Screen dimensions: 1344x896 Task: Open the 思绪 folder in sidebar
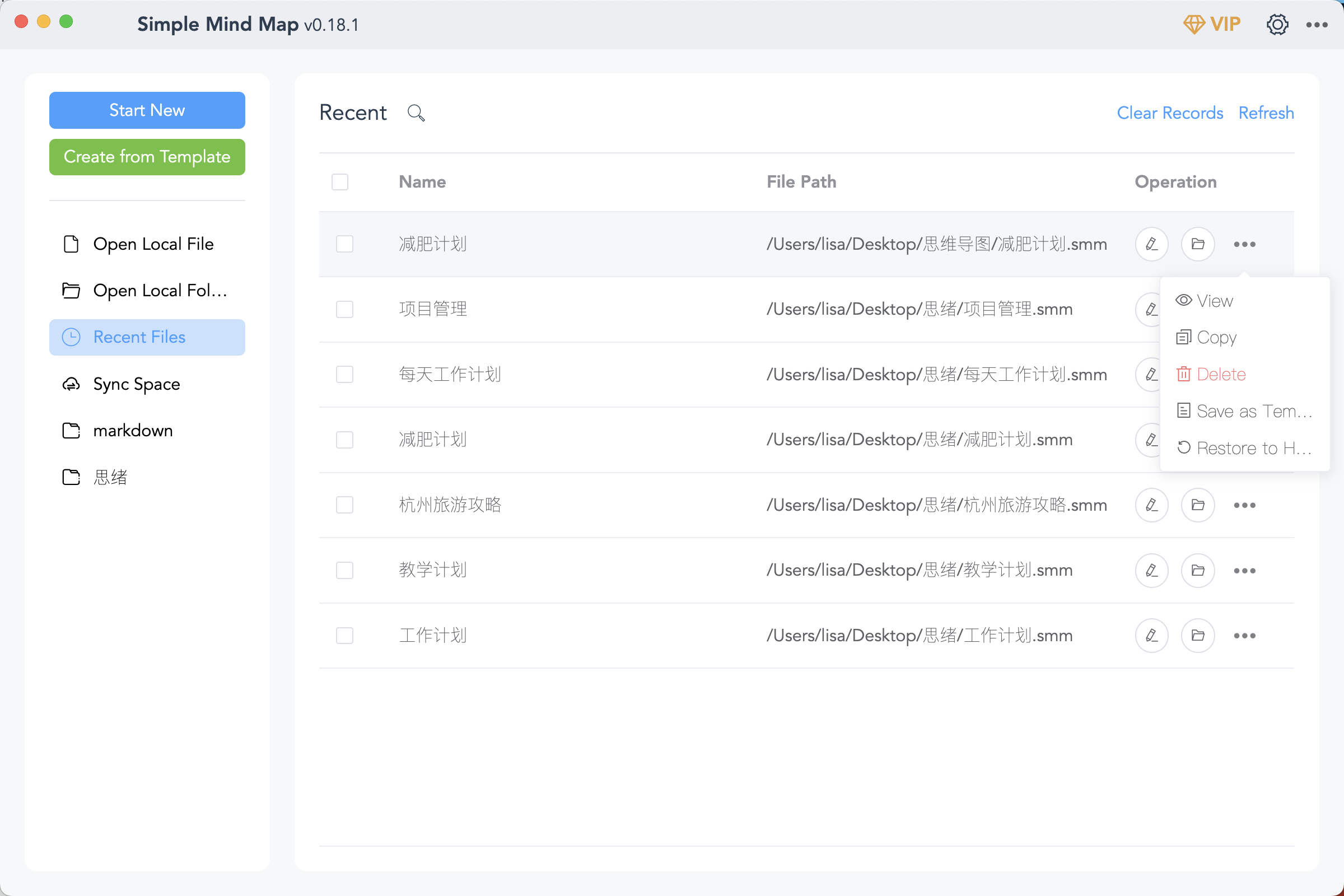(110, 477)
